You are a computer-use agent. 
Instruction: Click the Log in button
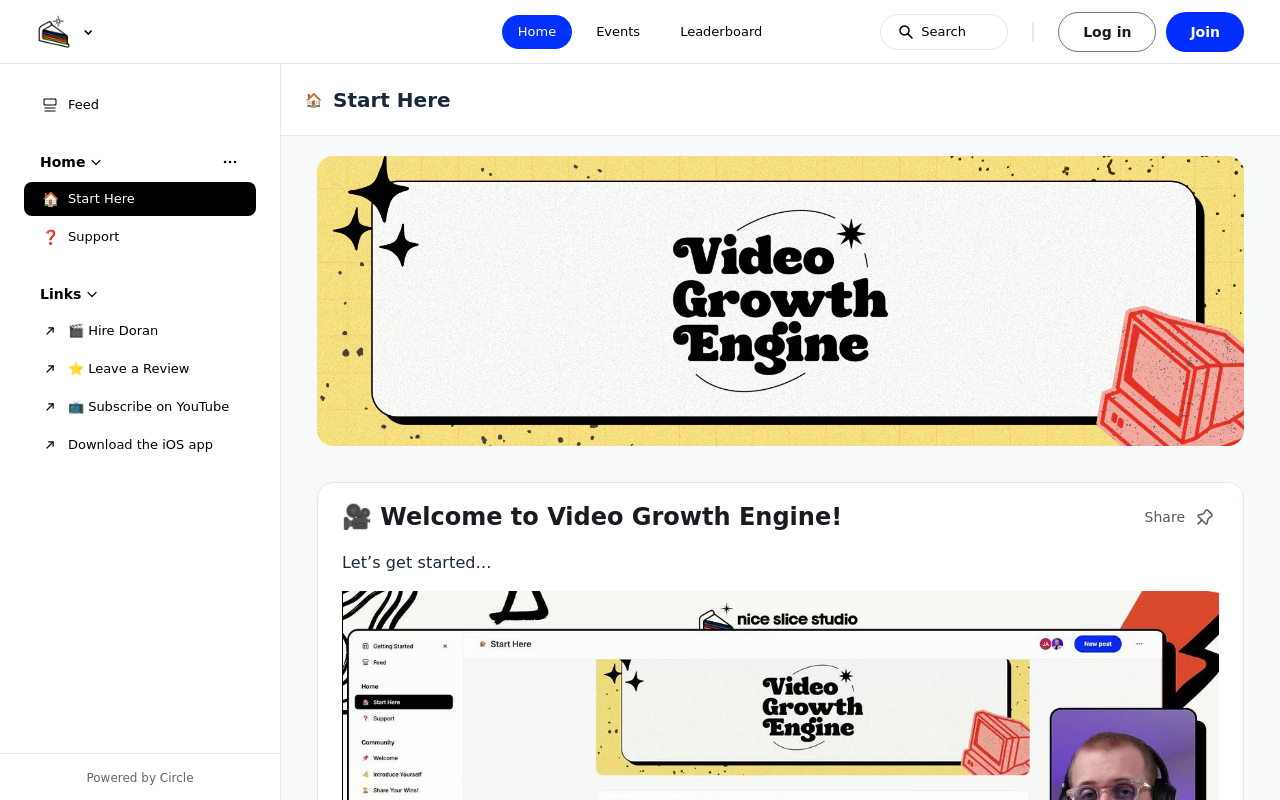tap(1107, 32)
